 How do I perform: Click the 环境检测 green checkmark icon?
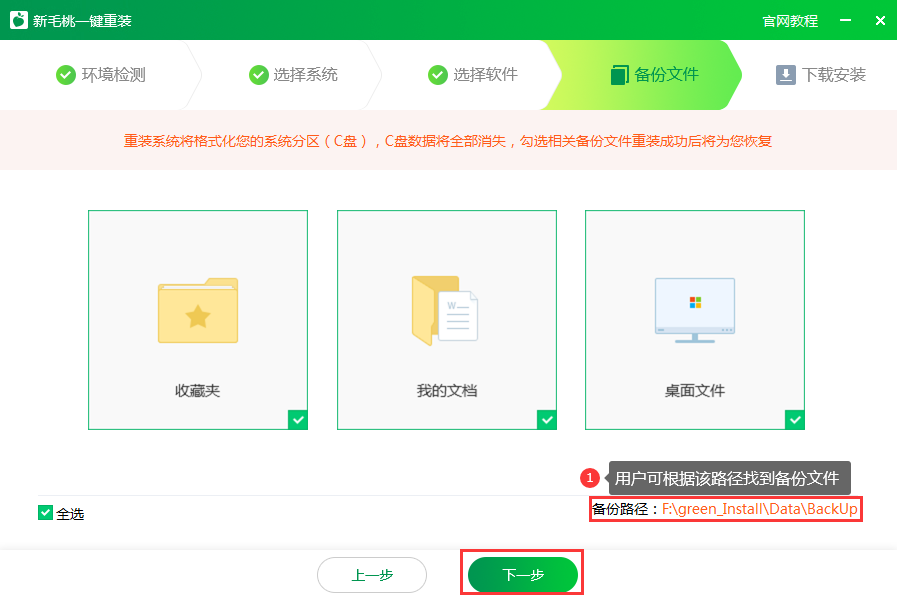tap(66, 75)
